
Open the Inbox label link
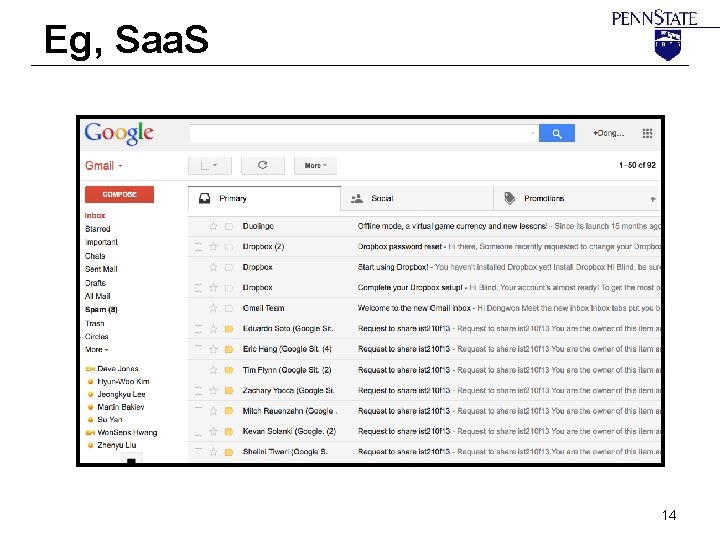pyautogui.click(x=95, y=215)
